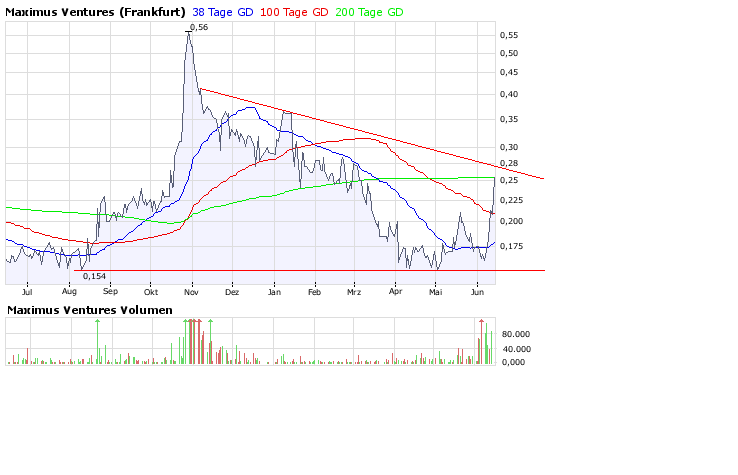Click the Maximus Ventures Volumen heading
738x475 pixels.
pyautogui.click(x=90, y=310)
